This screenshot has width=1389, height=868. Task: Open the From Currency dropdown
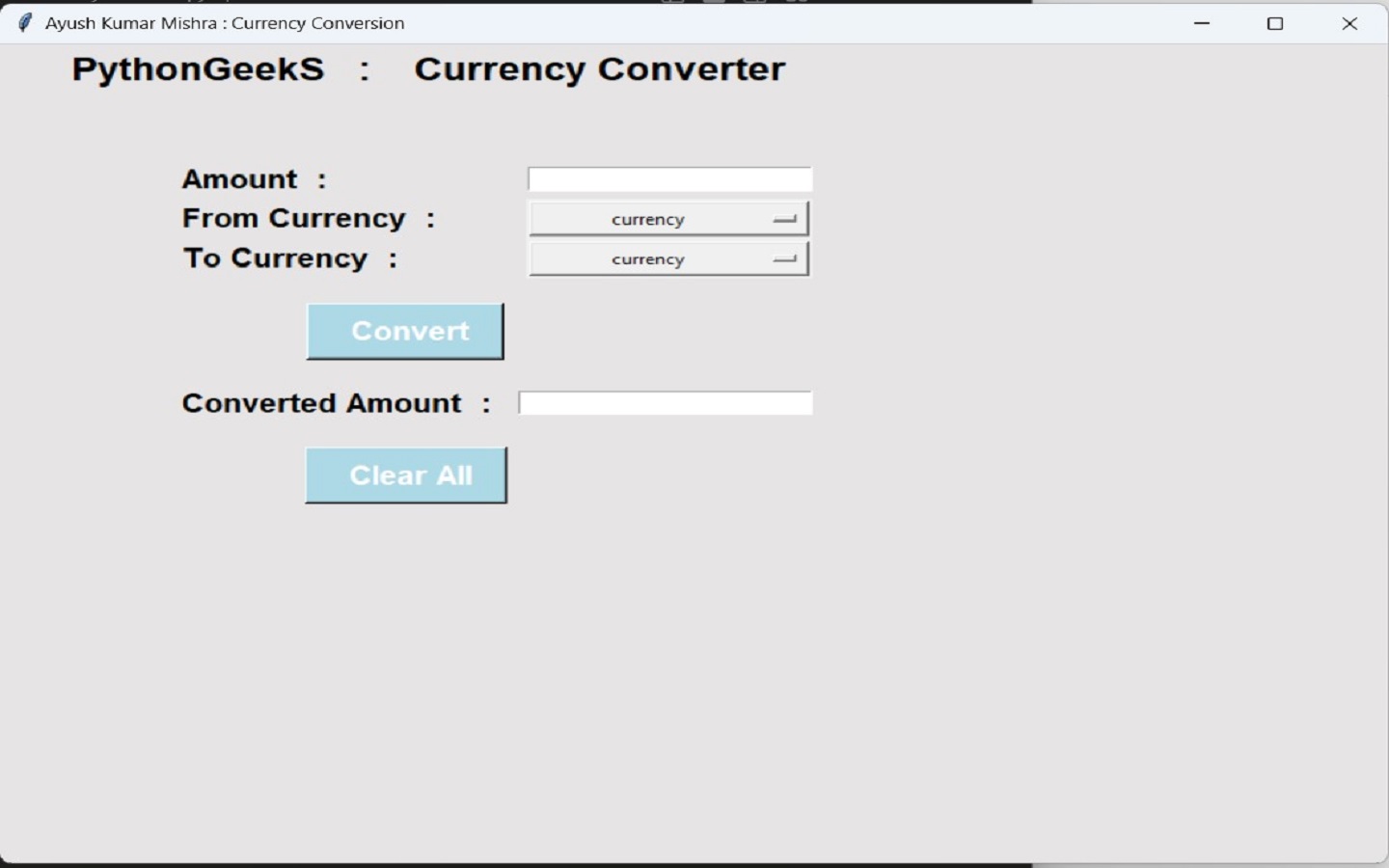click(x=668, y=219)
